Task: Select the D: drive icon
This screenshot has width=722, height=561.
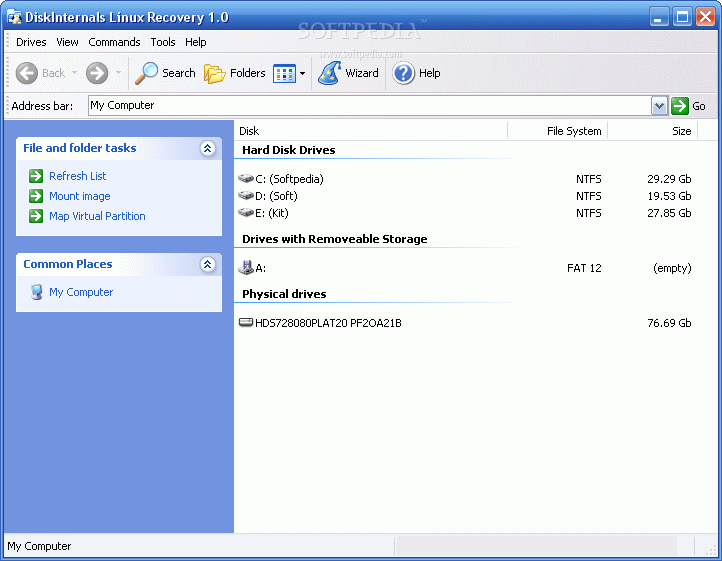Action: pos(246,195)
